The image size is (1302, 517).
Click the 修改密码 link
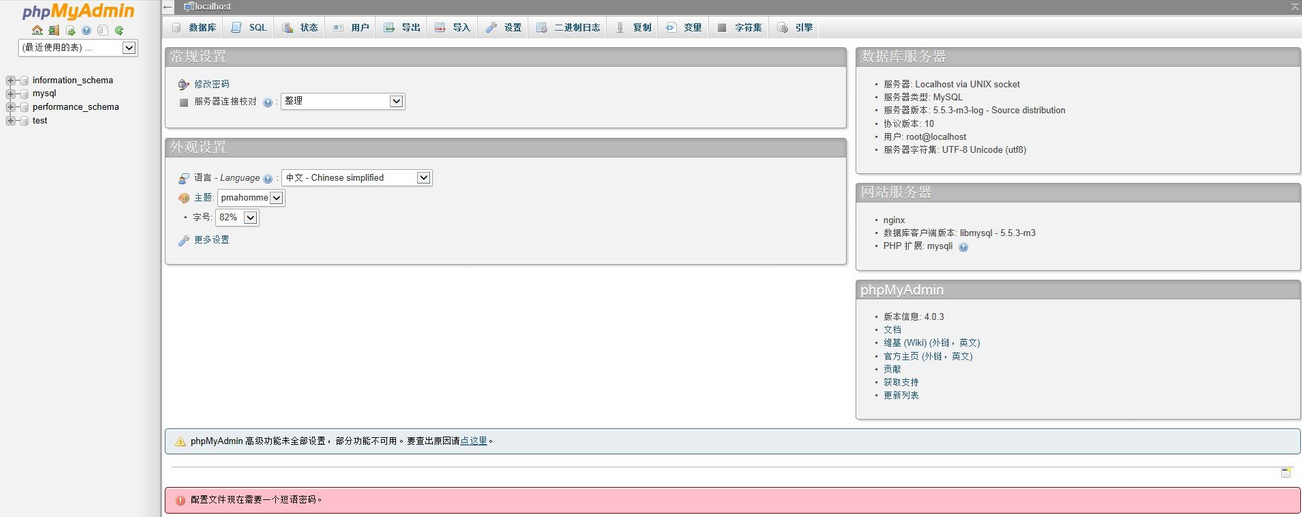211,84
